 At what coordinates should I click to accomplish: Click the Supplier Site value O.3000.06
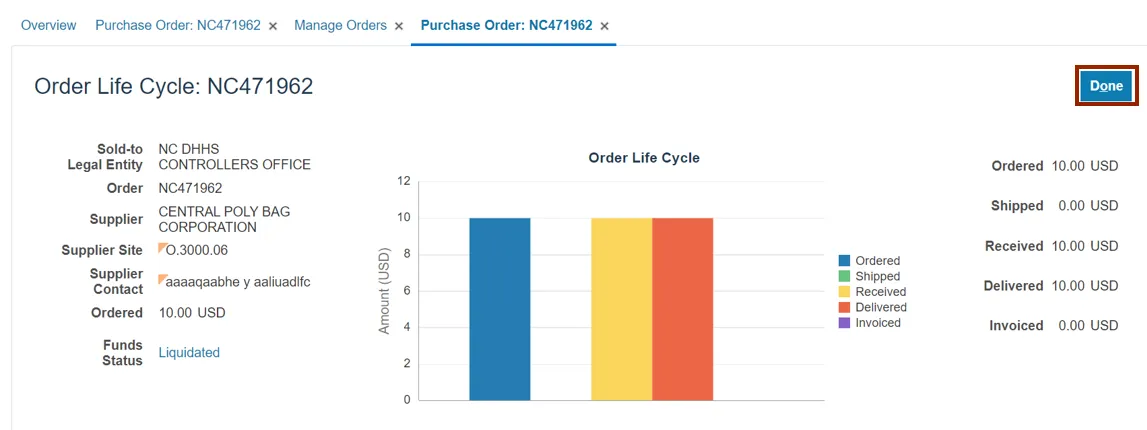pyautogui.click(x=197, y=250)
